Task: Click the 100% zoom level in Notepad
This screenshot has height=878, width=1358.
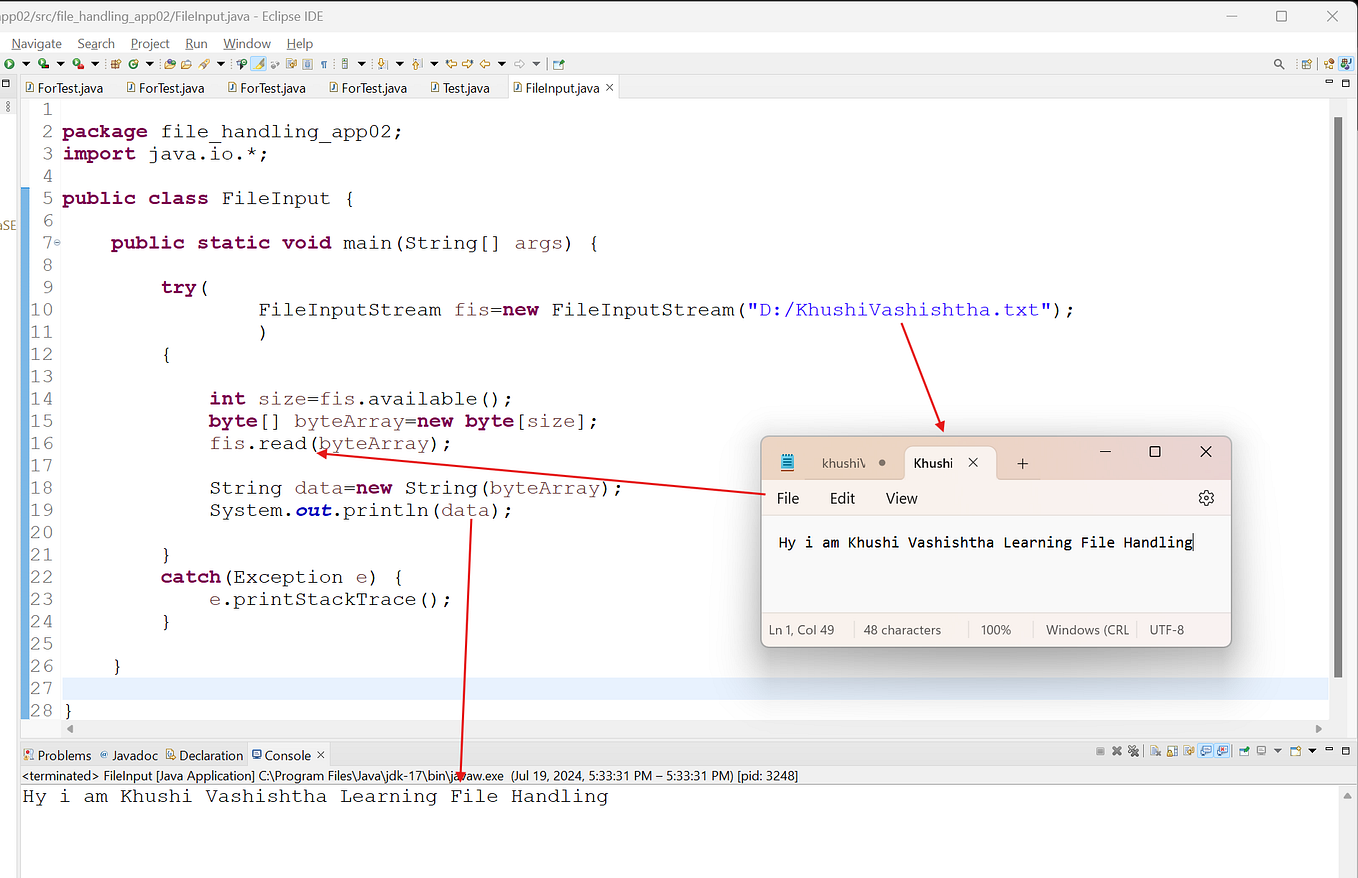Action: pyautogui.click(x=996, y=629)
